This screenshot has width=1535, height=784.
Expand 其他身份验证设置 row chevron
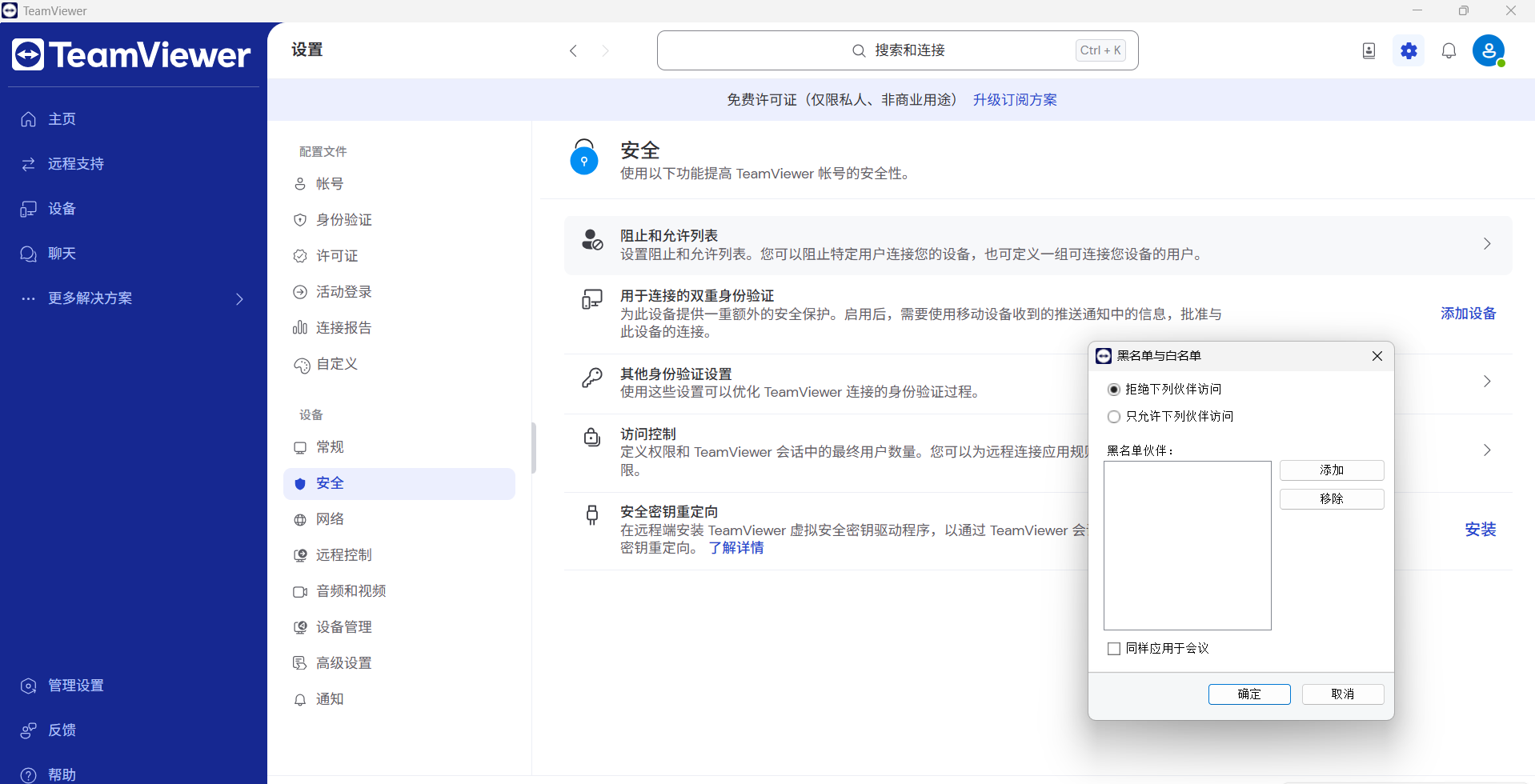[1487, 382]
